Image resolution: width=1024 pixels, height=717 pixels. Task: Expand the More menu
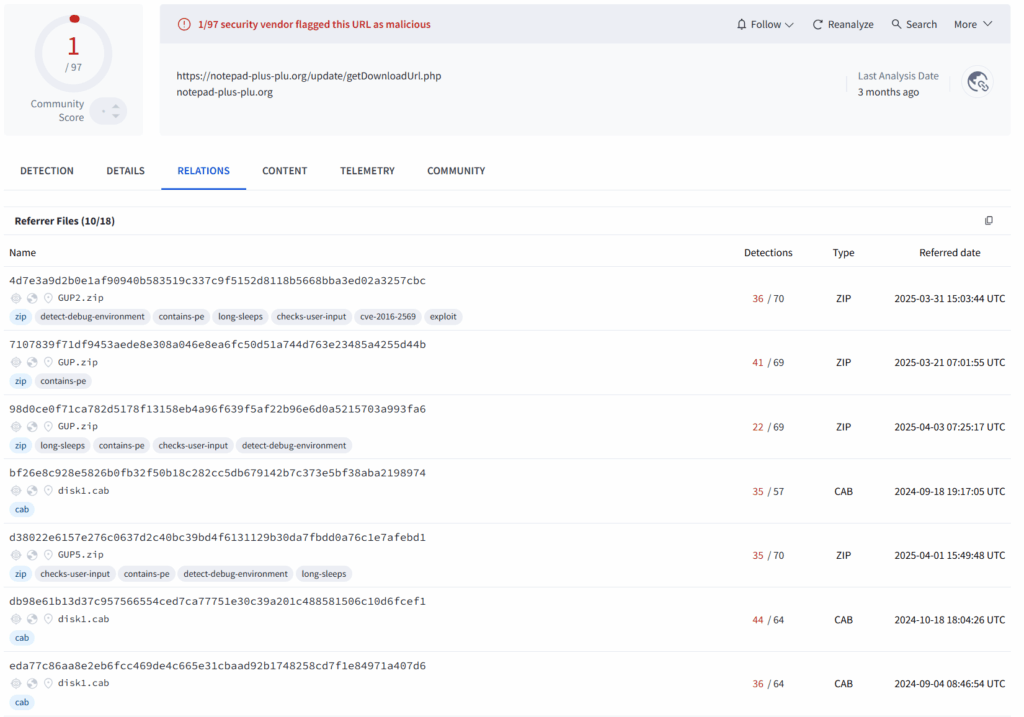pos(973,24)
